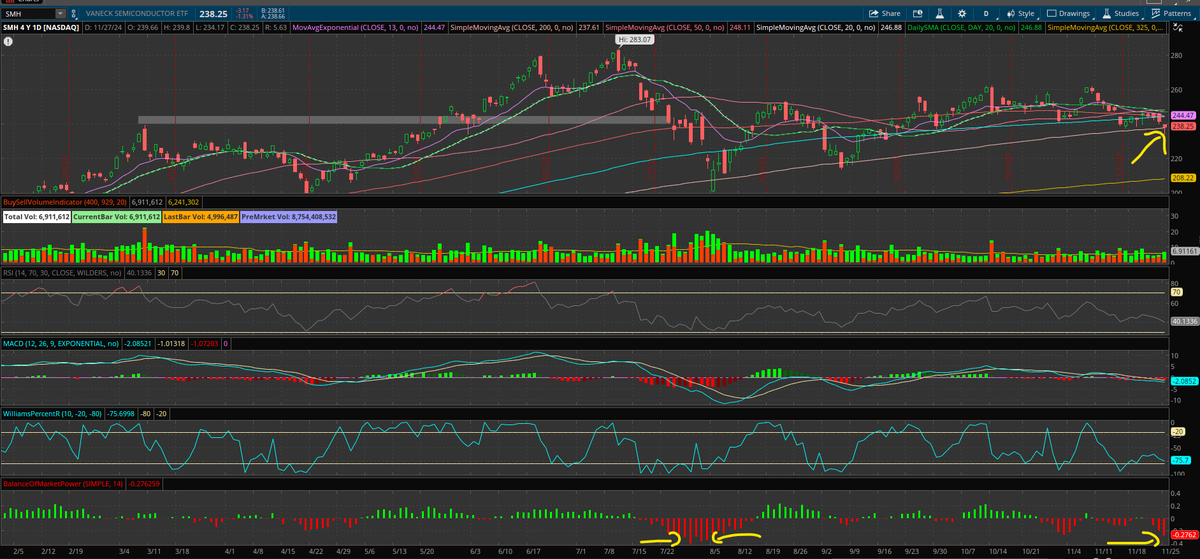Image resolution: width=1200 pixels, height=559 pixels.
Task: Open the Style menu
Action: coord(1021,14)
